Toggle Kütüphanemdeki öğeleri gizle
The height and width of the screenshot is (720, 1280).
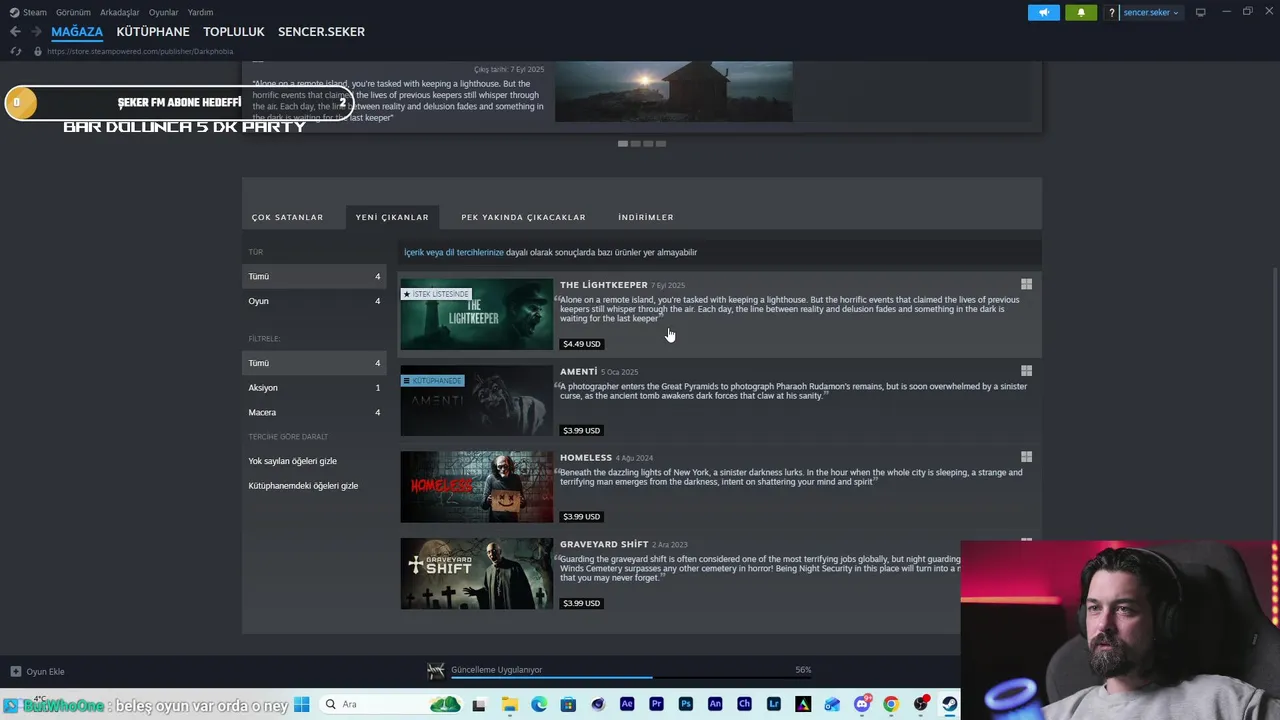coord(303,486)
